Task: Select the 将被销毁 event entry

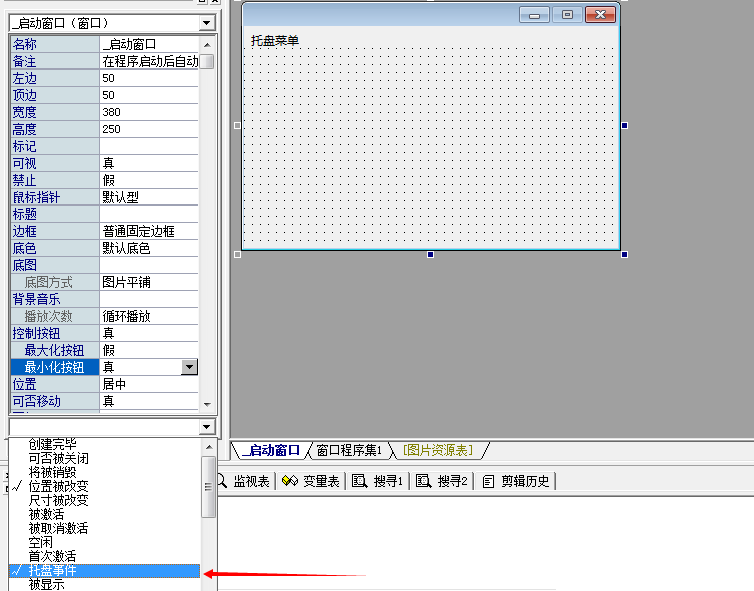Action: click(x=104, y=472)
